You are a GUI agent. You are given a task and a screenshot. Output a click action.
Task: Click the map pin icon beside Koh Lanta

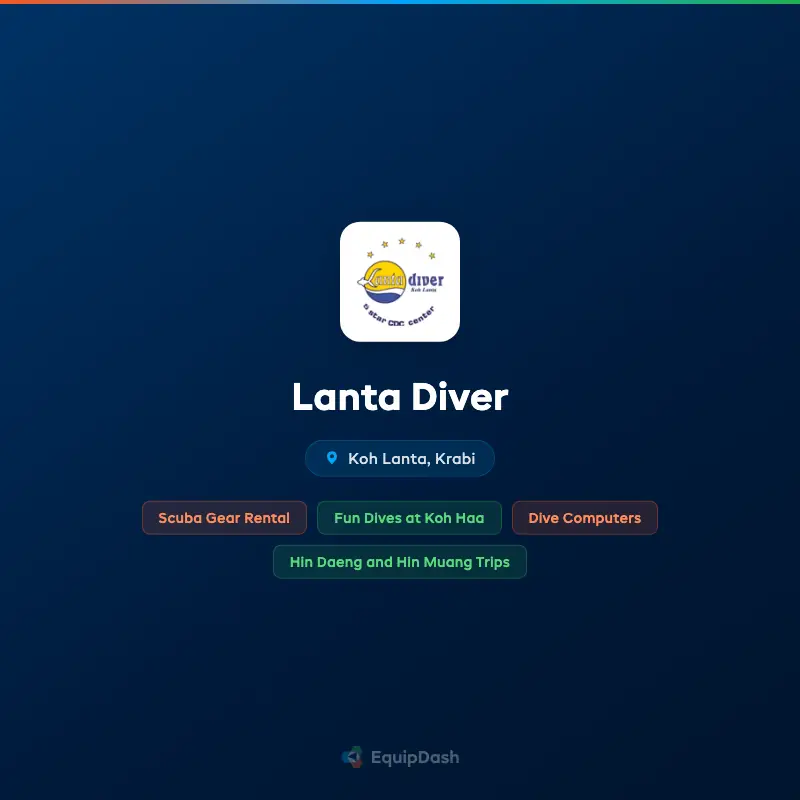click(332, 458)
